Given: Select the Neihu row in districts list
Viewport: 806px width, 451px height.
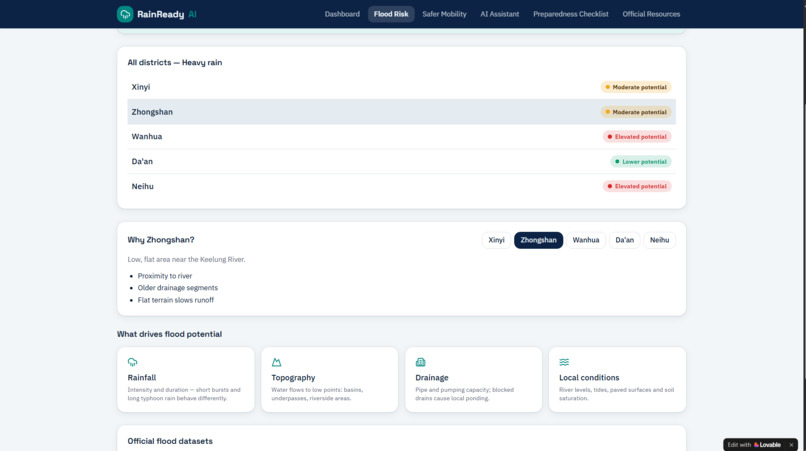Looking at the screenshot, I should click(x=401, y=186).
